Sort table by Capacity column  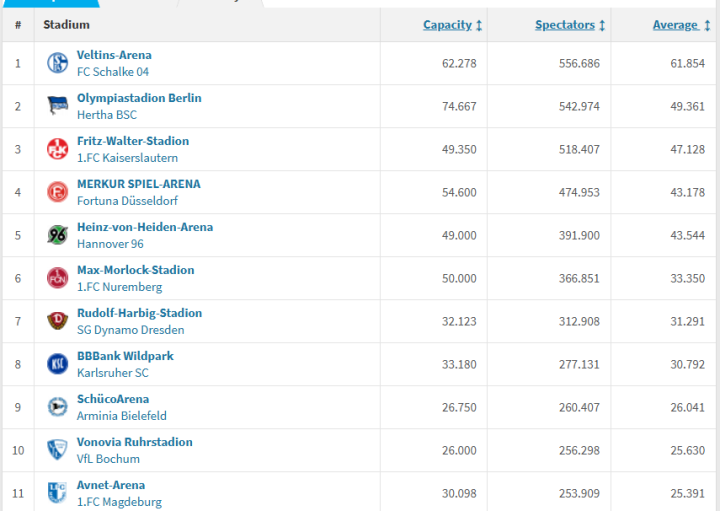pos(452,25)
